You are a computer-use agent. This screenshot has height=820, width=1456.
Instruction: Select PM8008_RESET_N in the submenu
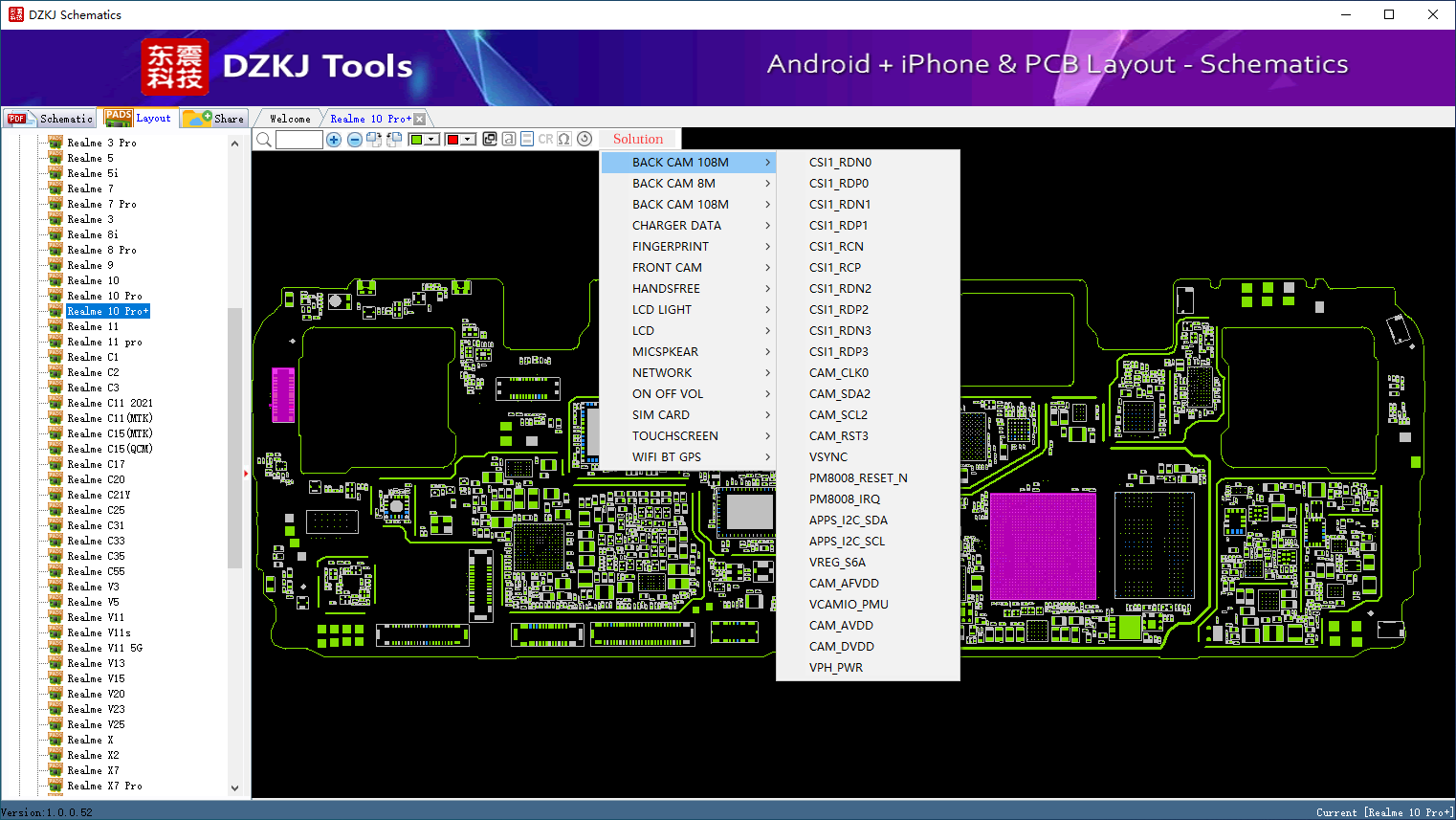pos(868,478)
